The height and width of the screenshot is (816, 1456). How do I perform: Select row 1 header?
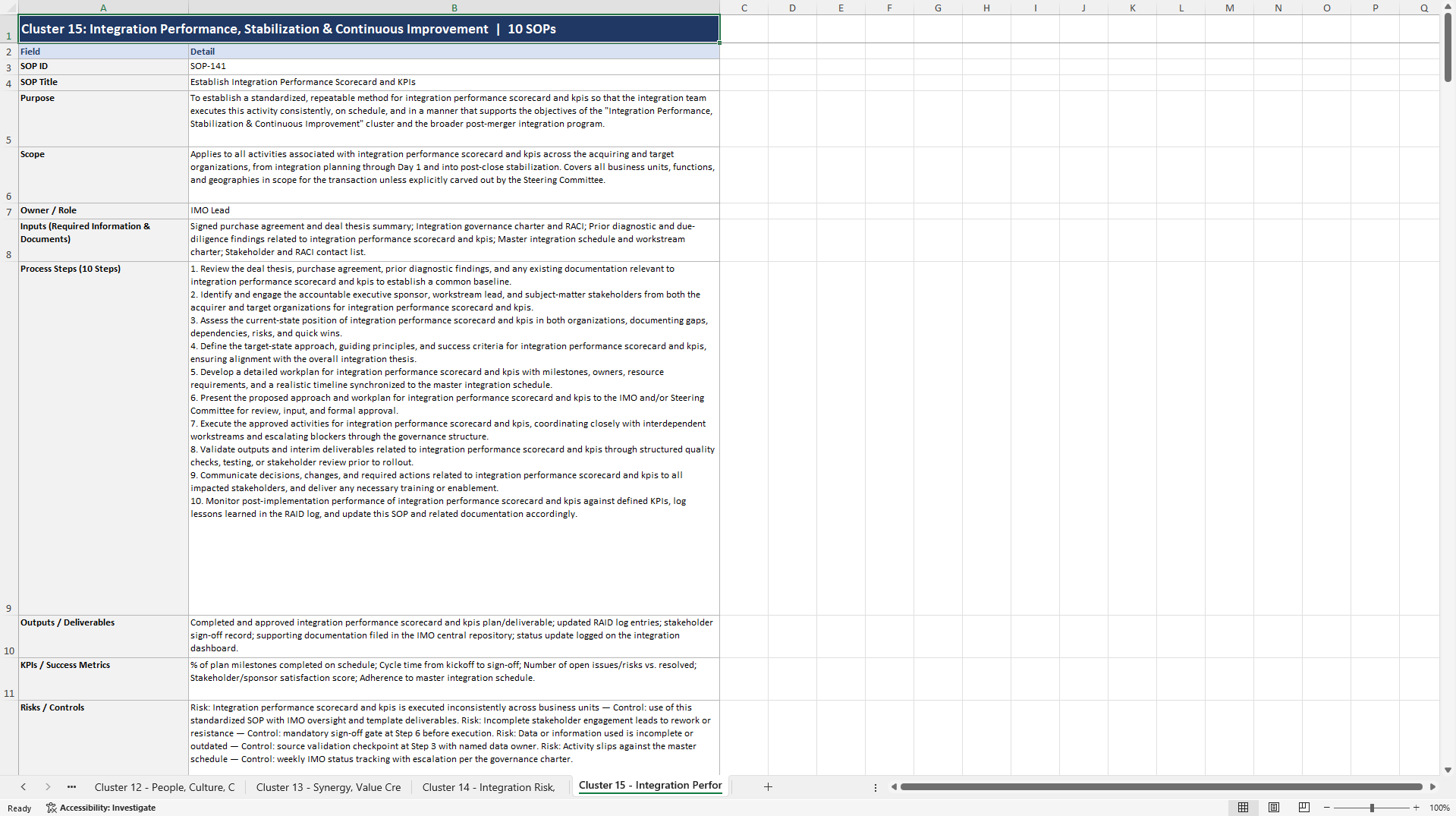[x=9, y=29]
